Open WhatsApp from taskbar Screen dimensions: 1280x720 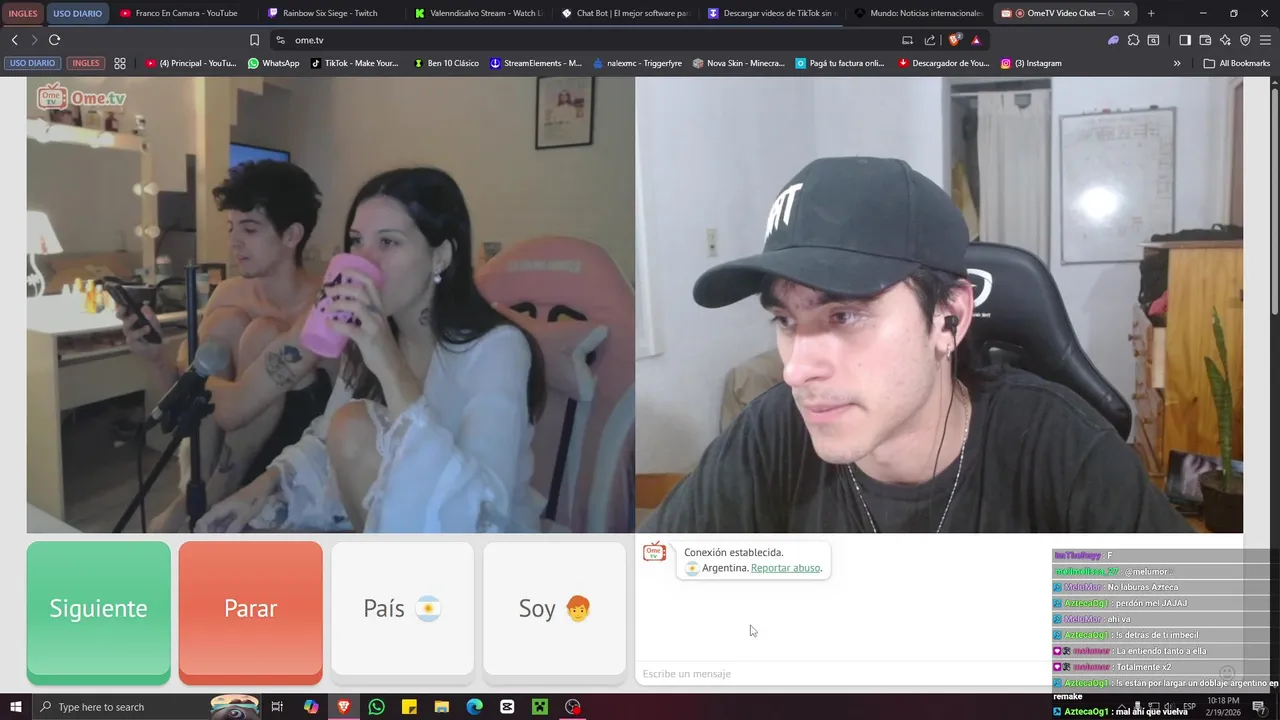click(376, 707)
